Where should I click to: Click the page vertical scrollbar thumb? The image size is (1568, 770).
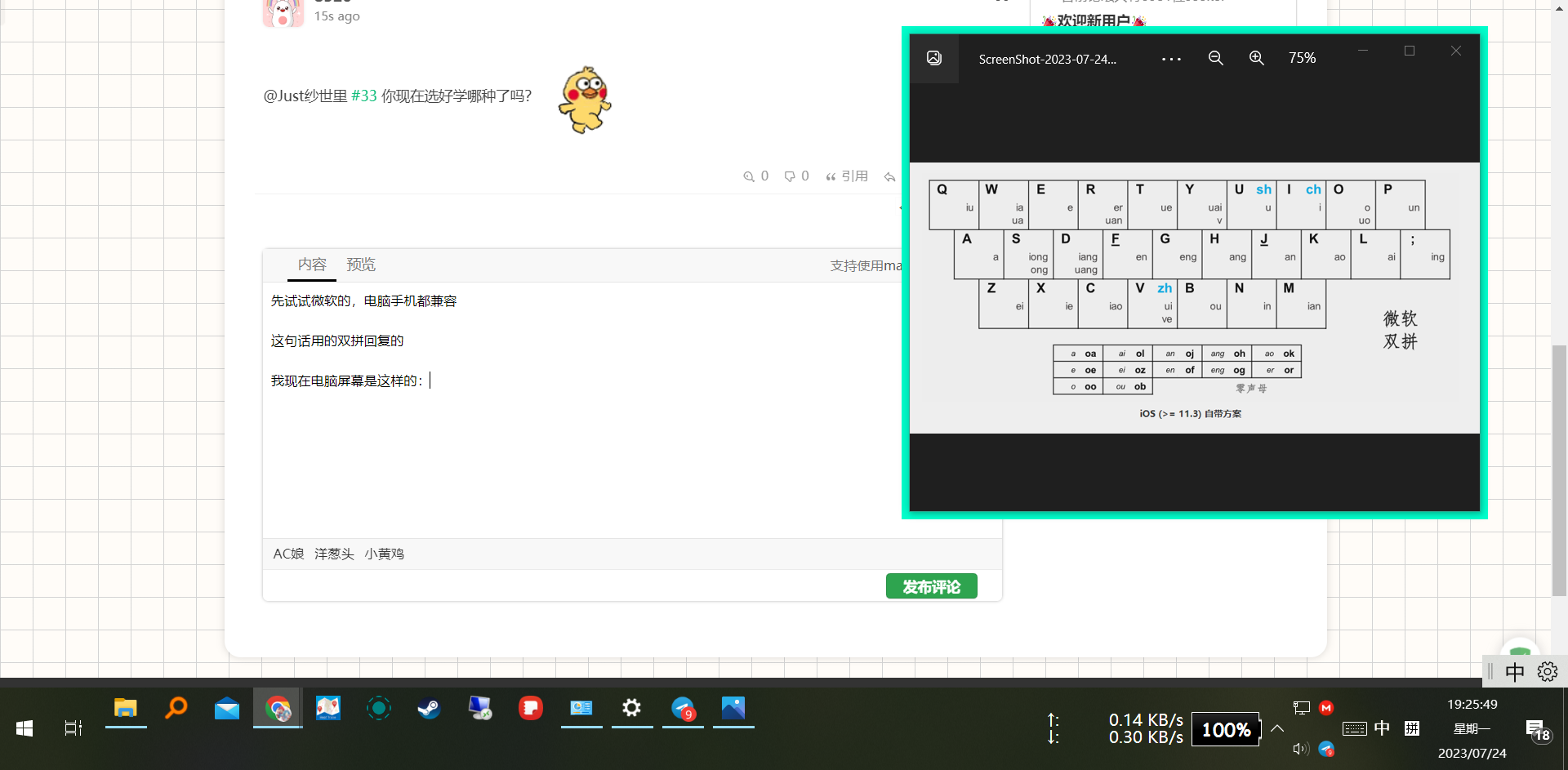click(1560, 470)
